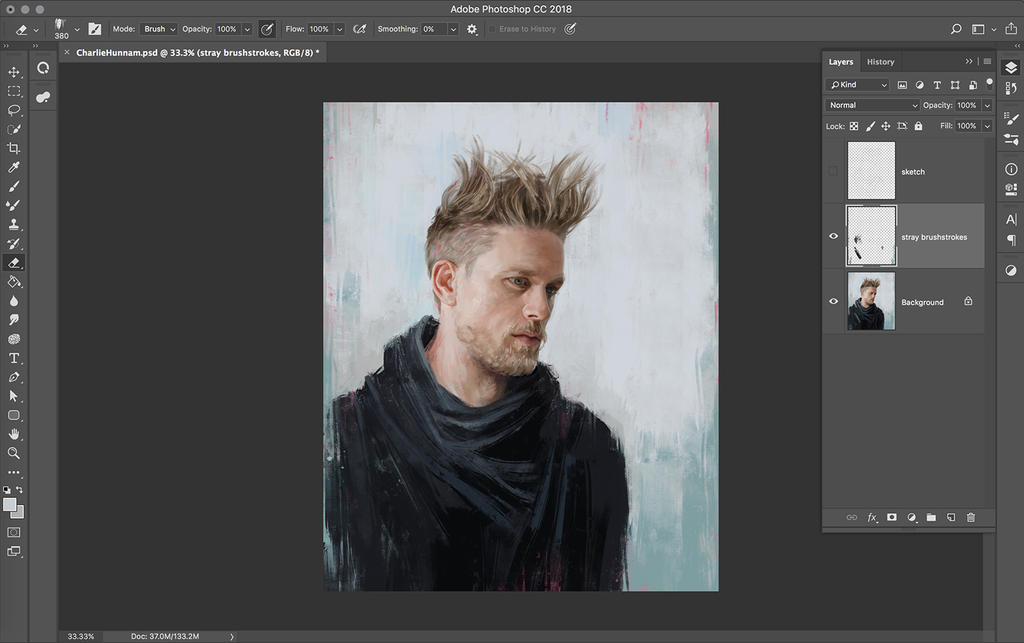The image size is (1024, 643).
Task: Select the Crop tool
Action: pos(14,148)
